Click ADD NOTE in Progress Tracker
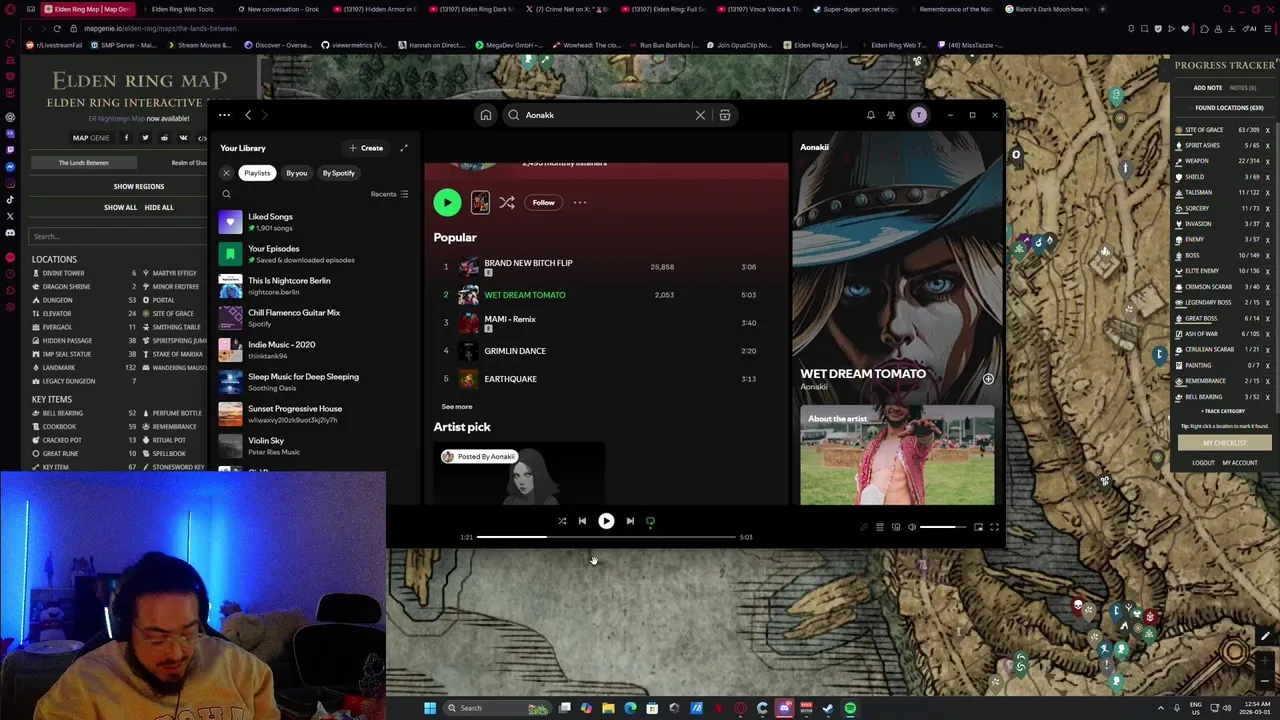The image size is (1280, 720). 1207,88
